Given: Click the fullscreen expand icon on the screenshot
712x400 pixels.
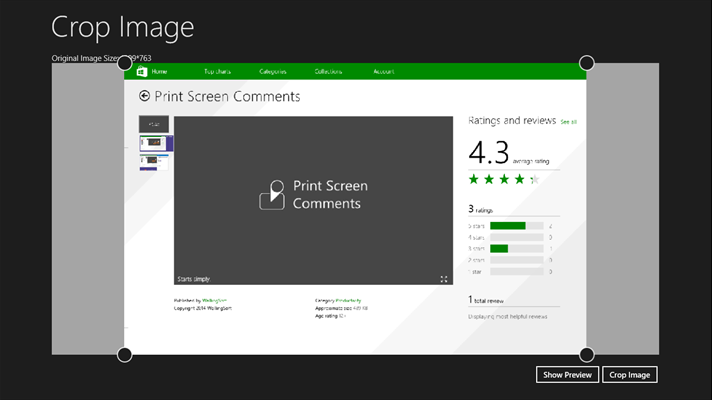Looking at the screenshot, I should coord(444,279).
